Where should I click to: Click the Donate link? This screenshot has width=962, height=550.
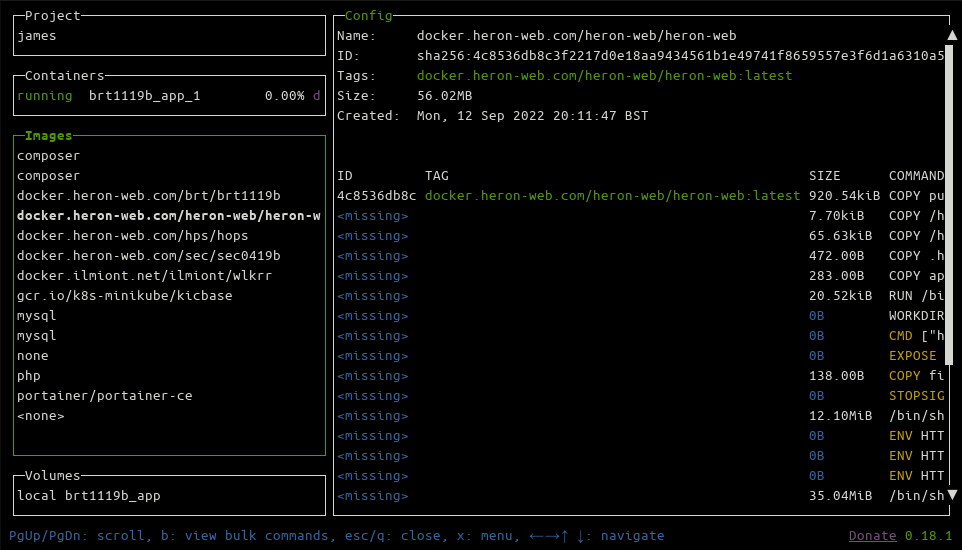pyautogui.click(x=872, y=536)
